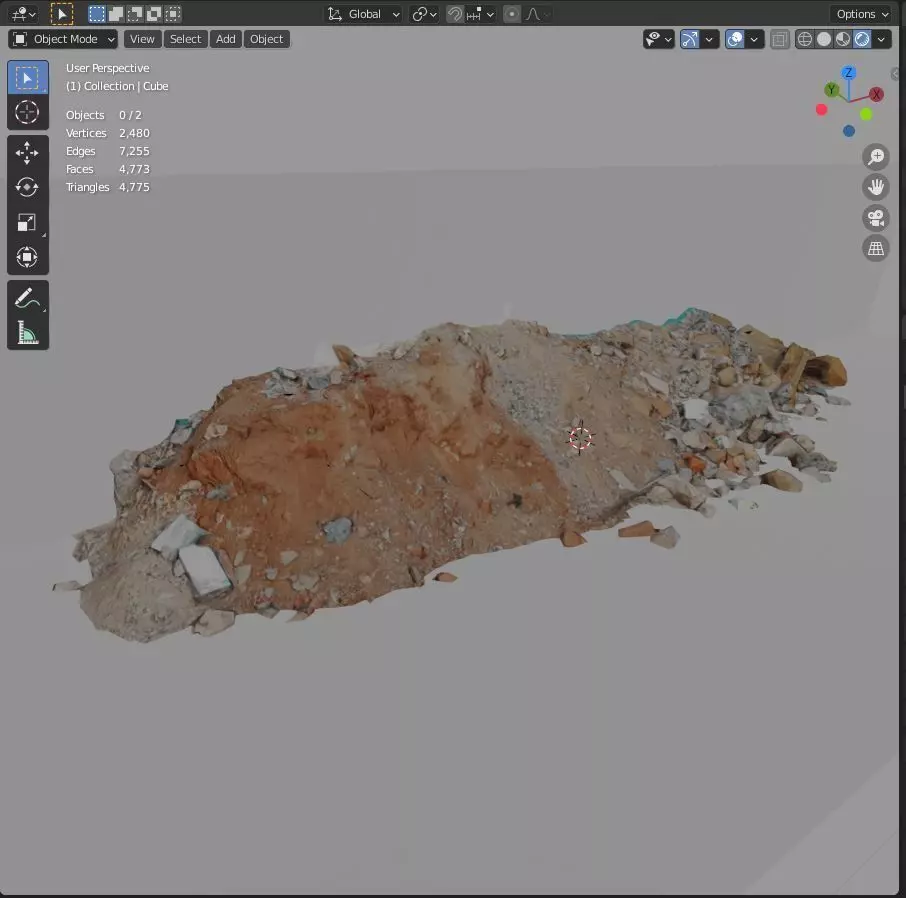Choose the Move tool
This screenshot has width=906, height=898.
click(x=28, y=153)
